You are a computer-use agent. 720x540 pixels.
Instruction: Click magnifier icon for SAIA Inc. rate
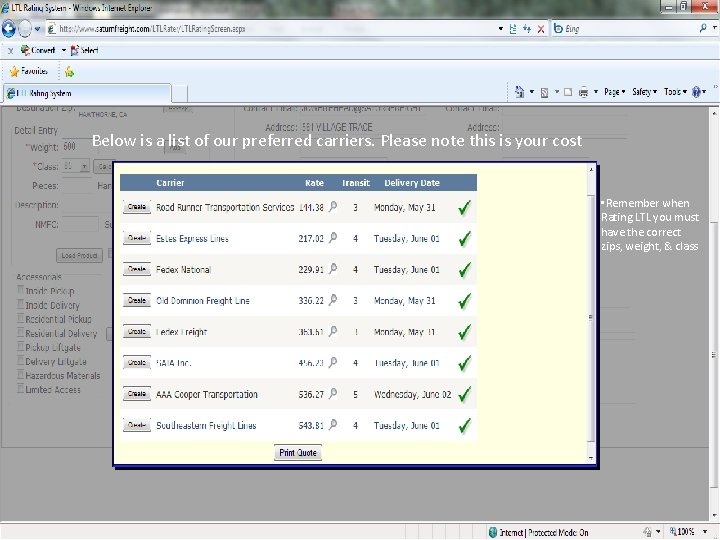[333, 363]
